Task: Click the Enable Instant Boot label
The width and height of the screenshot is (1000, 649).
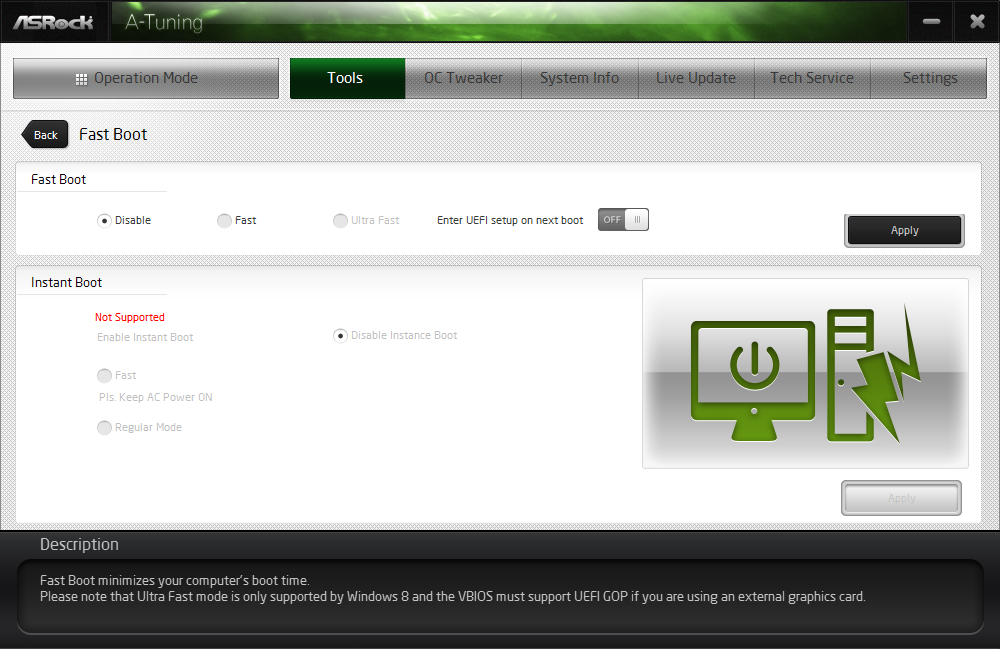Action: click(x=145, y=337)
